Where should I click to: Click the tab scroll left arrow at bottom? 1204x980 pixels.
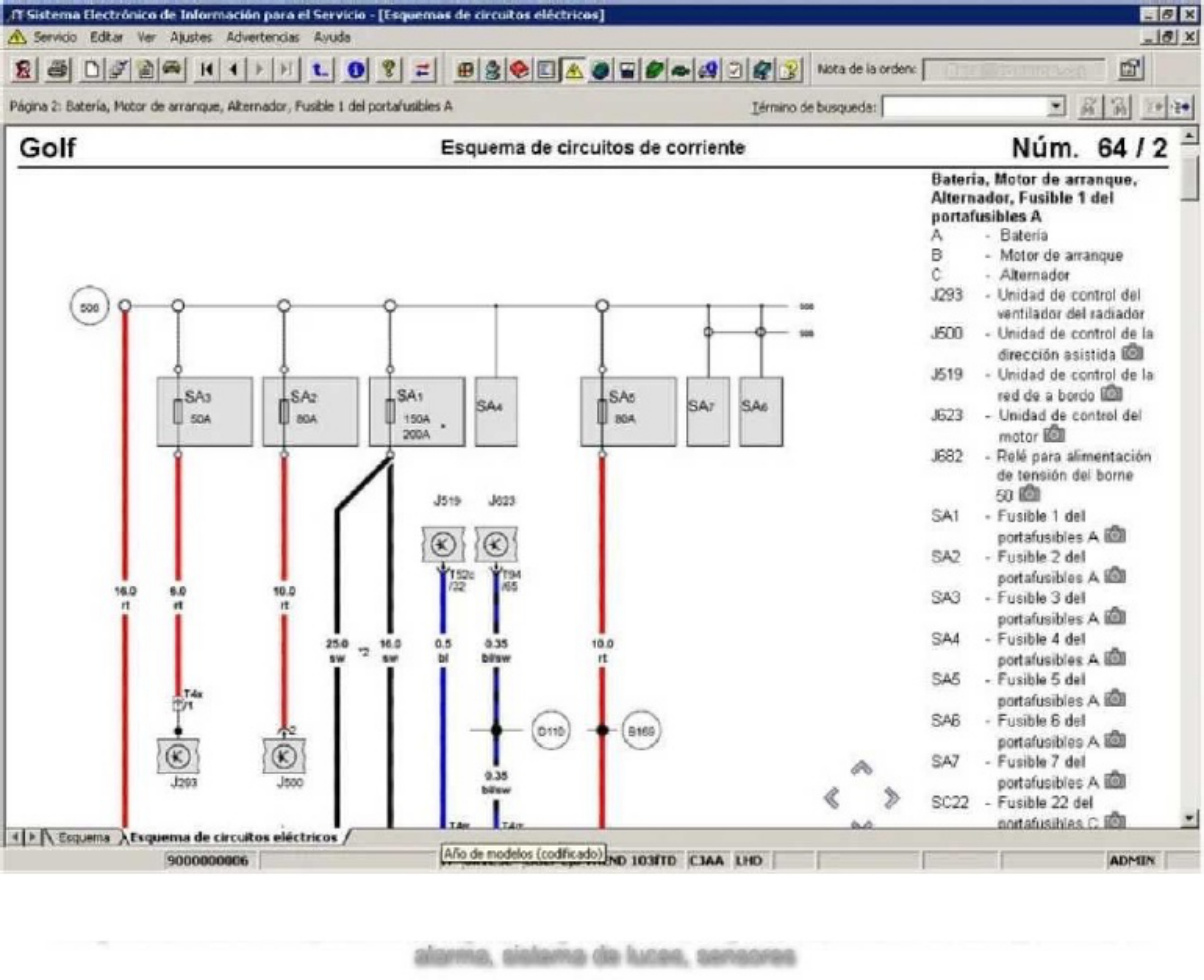[x=14, y=835]
